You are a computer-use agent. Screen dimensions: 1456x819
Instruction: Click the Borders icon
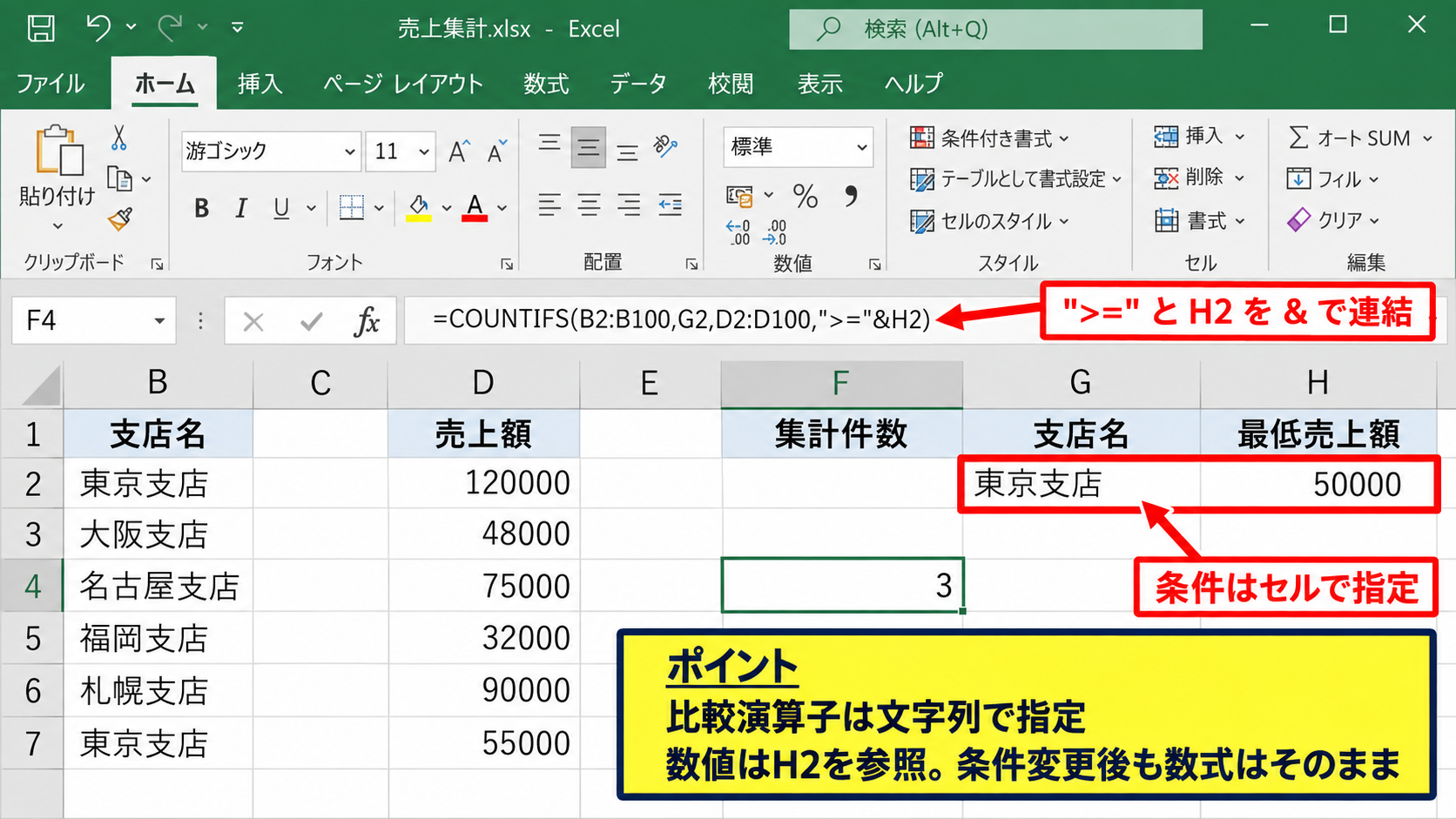coord(351,207)
